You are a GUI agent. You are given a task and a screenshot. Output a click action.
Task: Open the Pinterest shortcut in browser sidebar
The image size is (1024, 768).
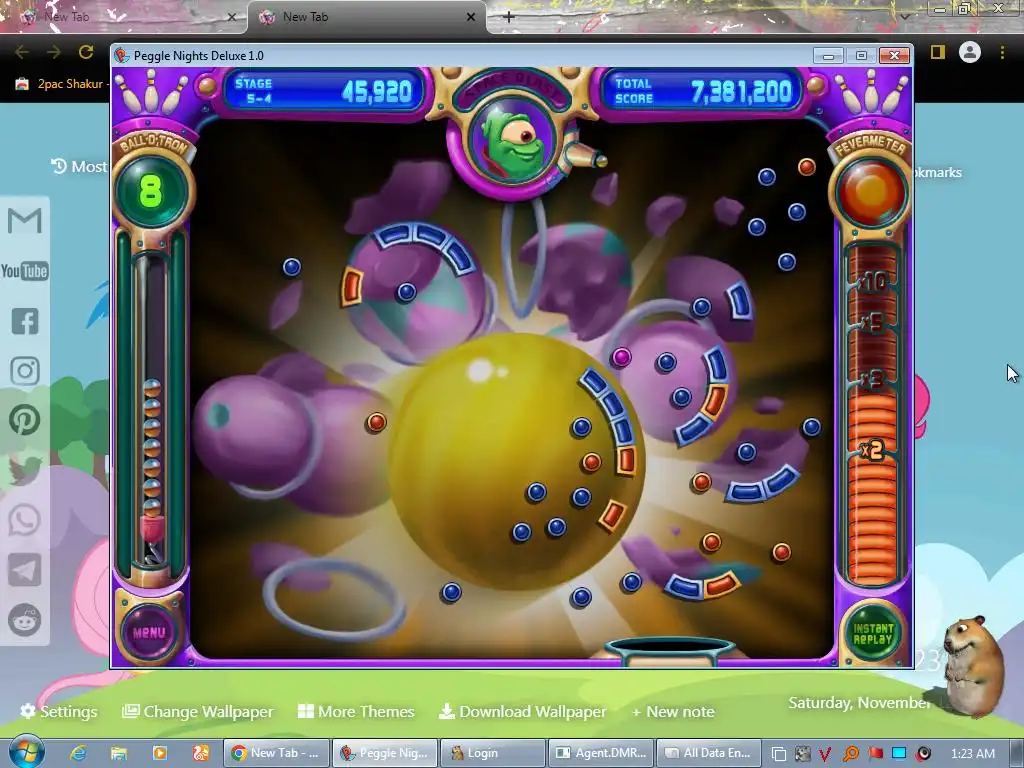coord(25,421)
